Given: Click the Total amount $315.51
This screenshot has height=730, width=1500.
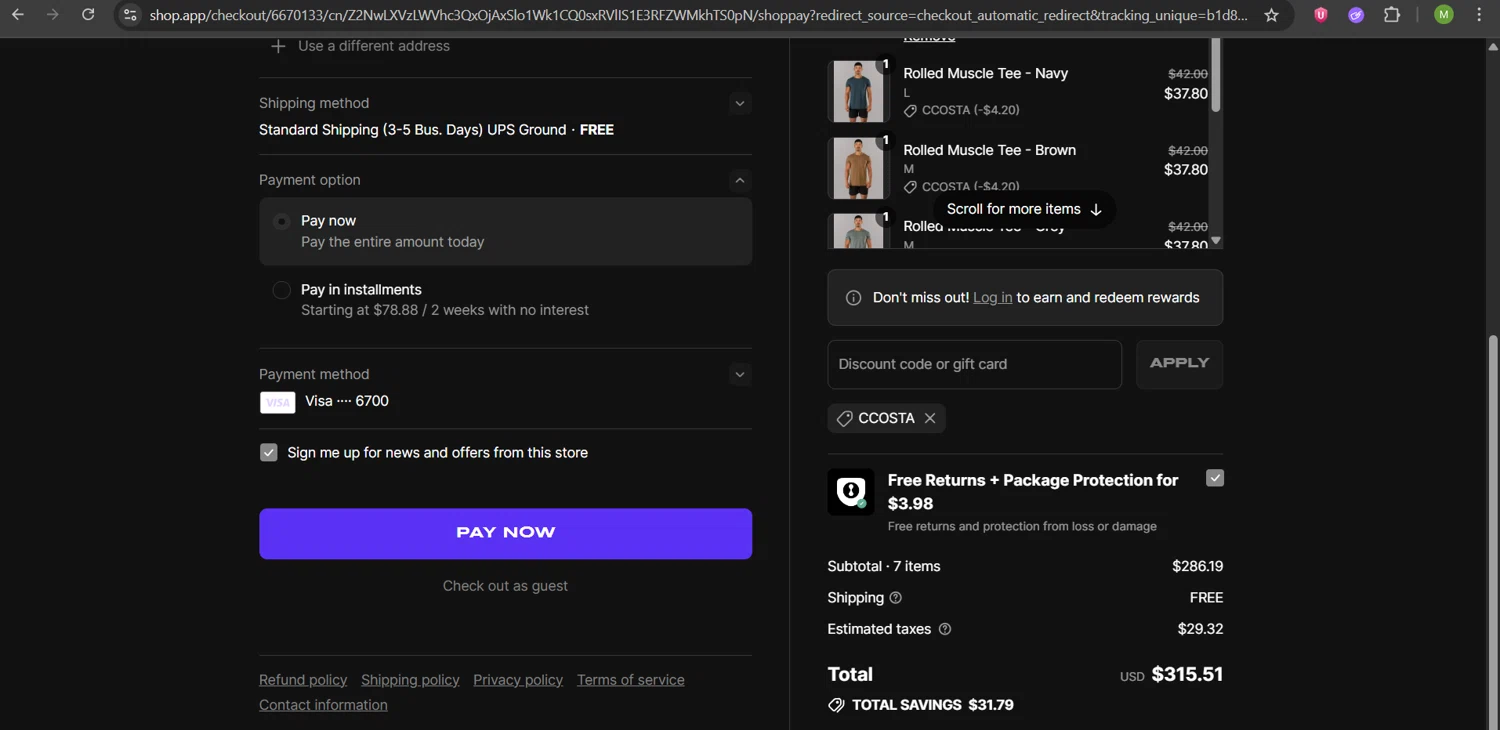Looking at the screenshot, I should [x=1187, y=675].
